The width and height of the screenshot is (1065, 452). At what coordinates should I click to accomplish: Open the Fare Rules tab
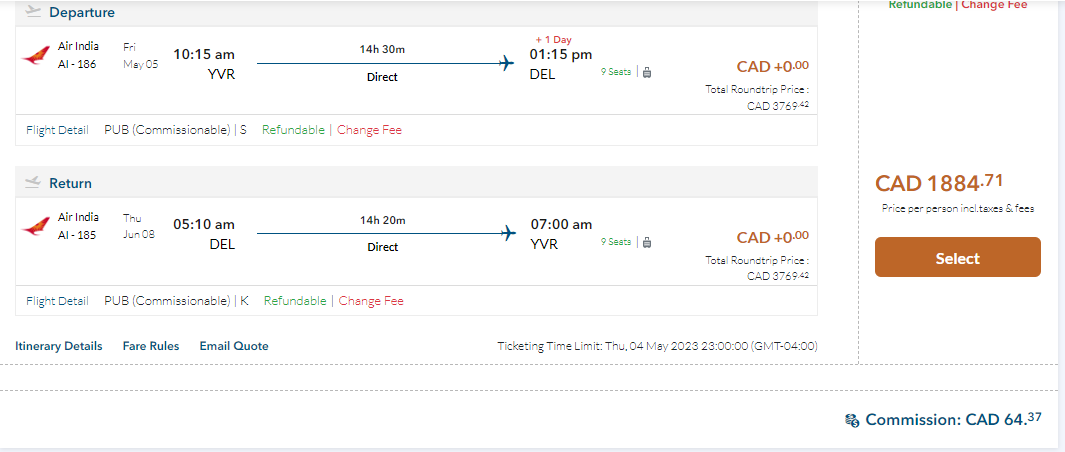click(x=151, y=346)
